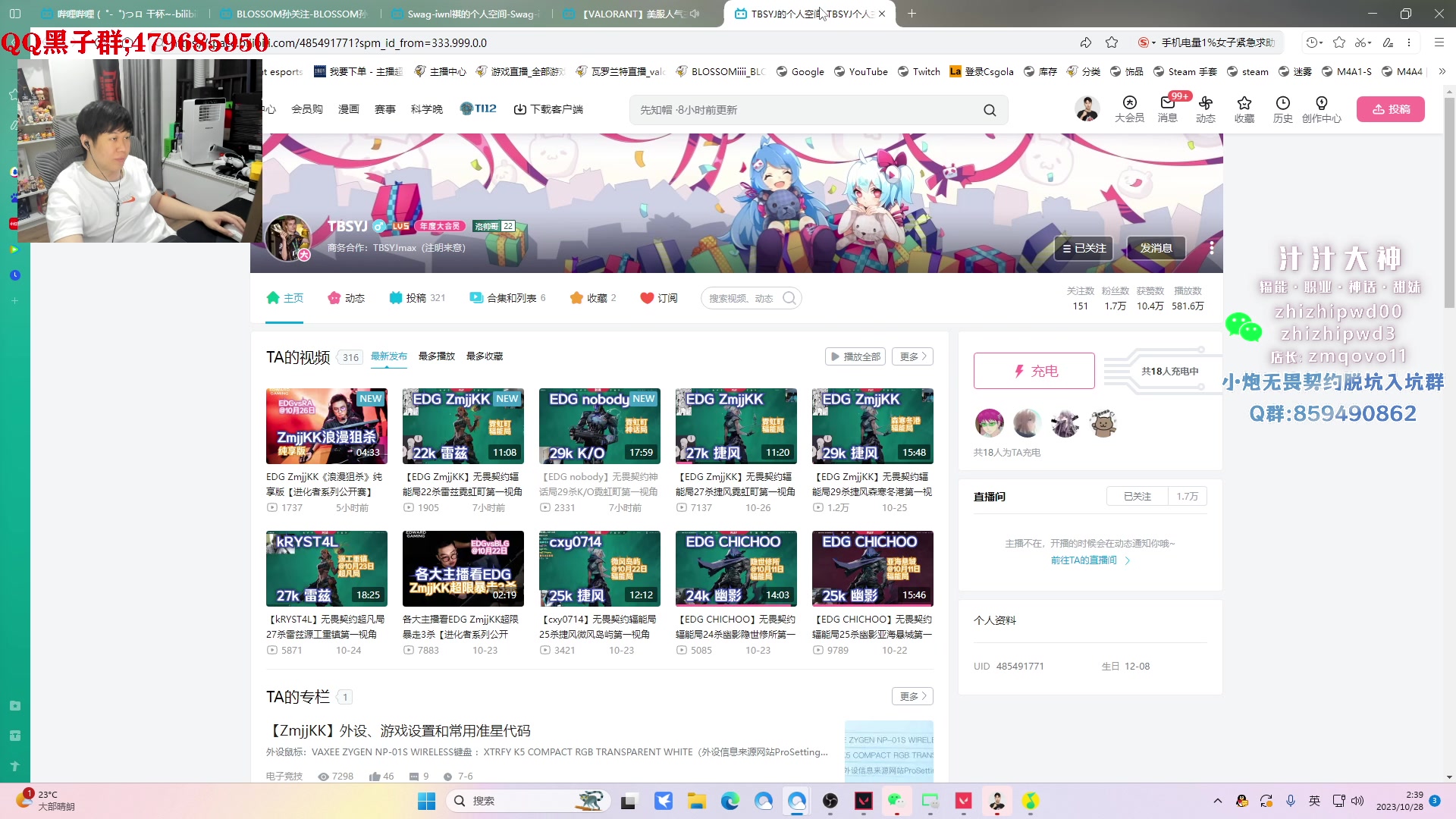Click the first charger avatar under 充电
1456x819 pixels.
989,423
